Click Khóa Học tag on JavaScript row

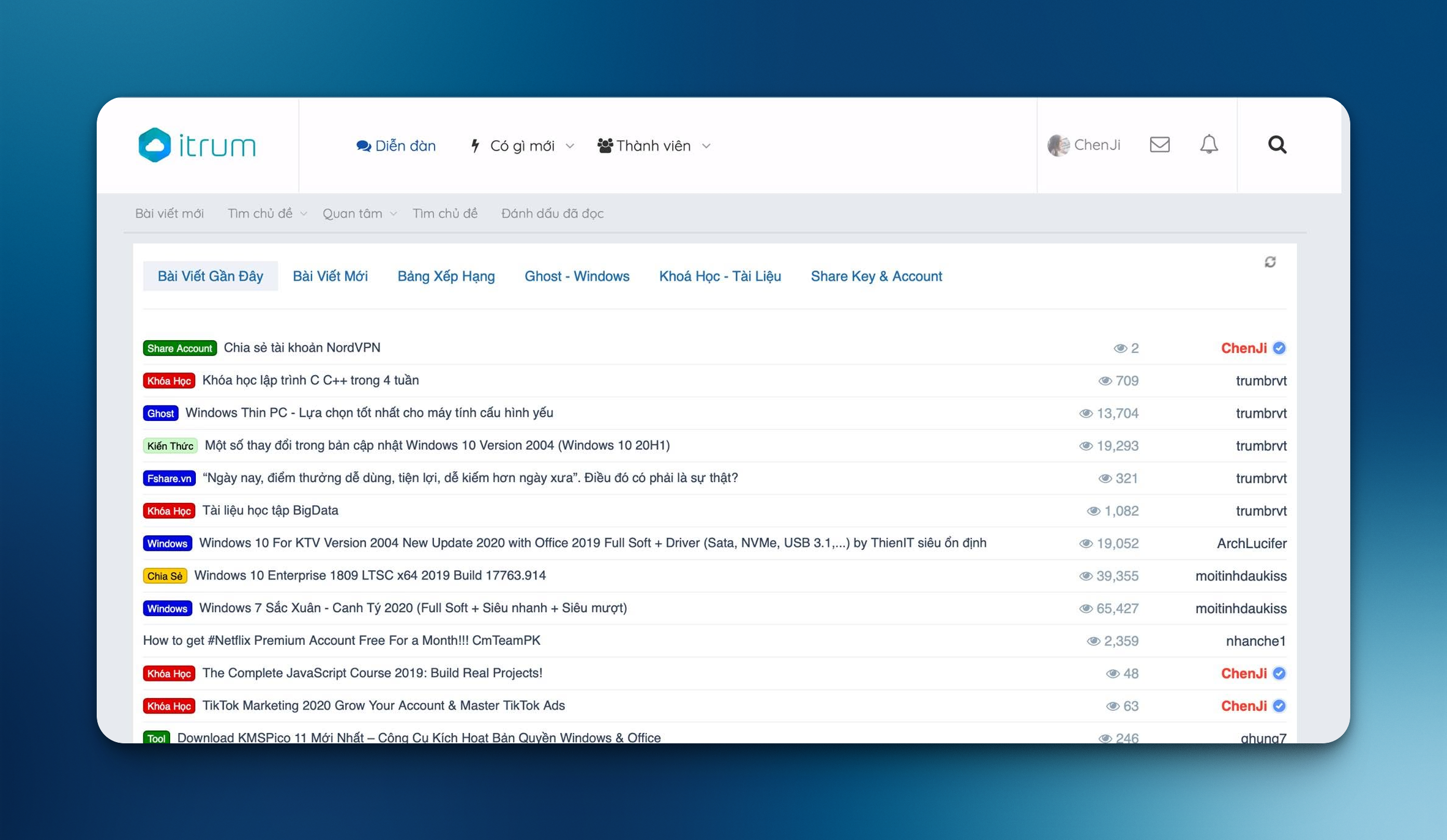[169, 674]
